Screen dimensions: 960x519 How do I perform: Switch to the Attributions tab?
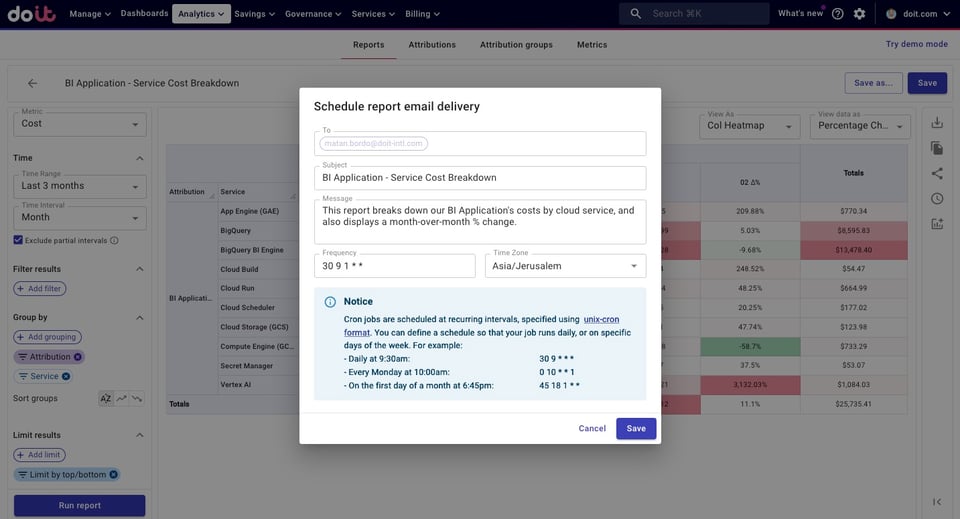coord(432,45)
